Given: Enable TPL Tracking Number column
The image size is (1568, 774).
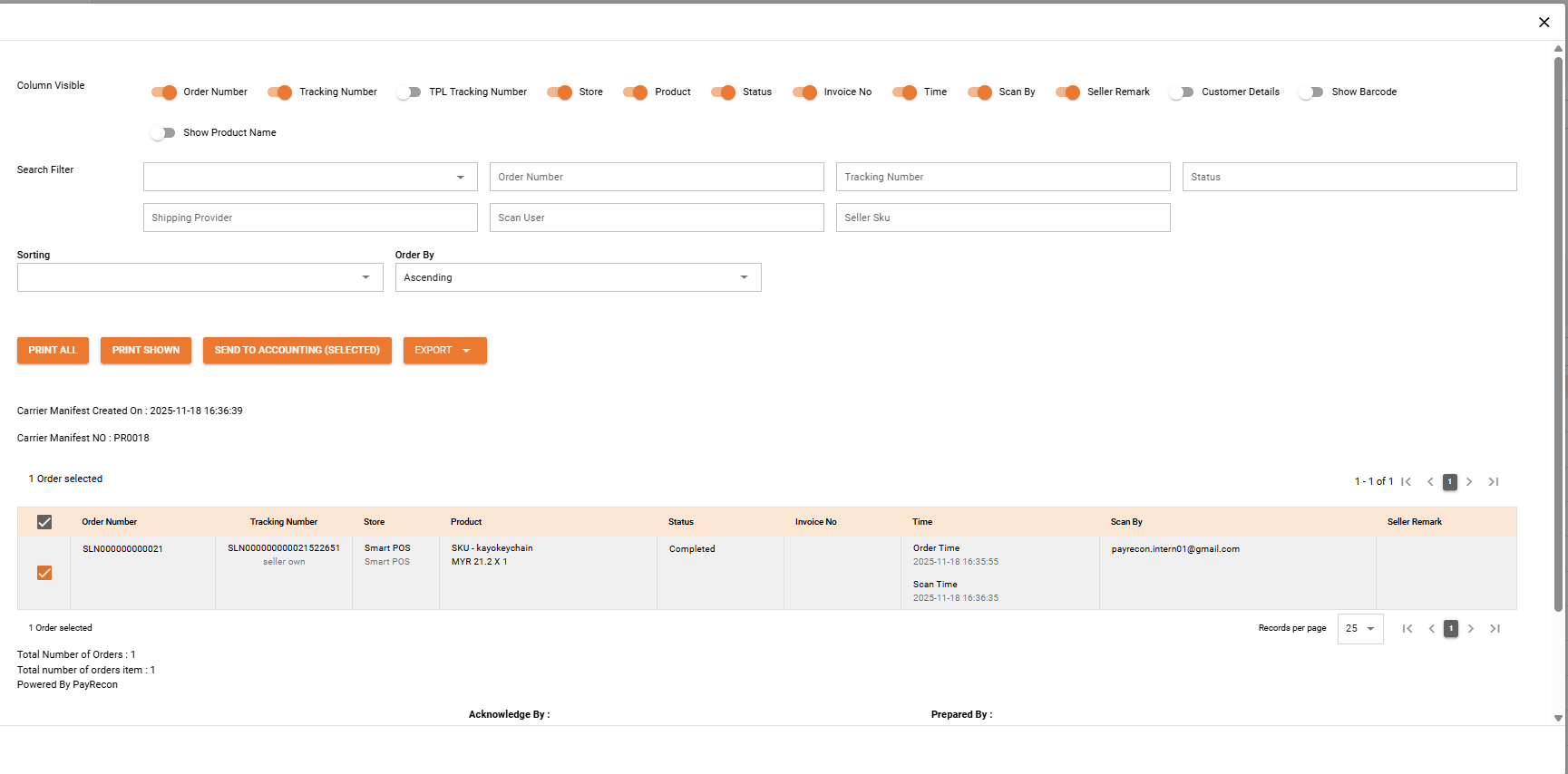Looking at the screenshot, I should 409,92.
